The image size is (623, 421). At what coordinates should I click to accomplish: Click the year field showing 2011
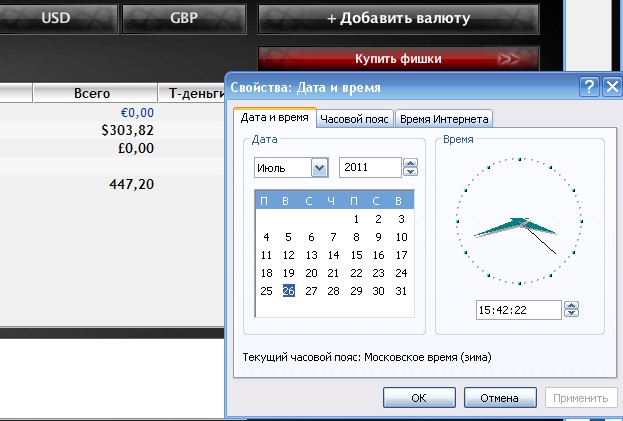tap(370, 167)
